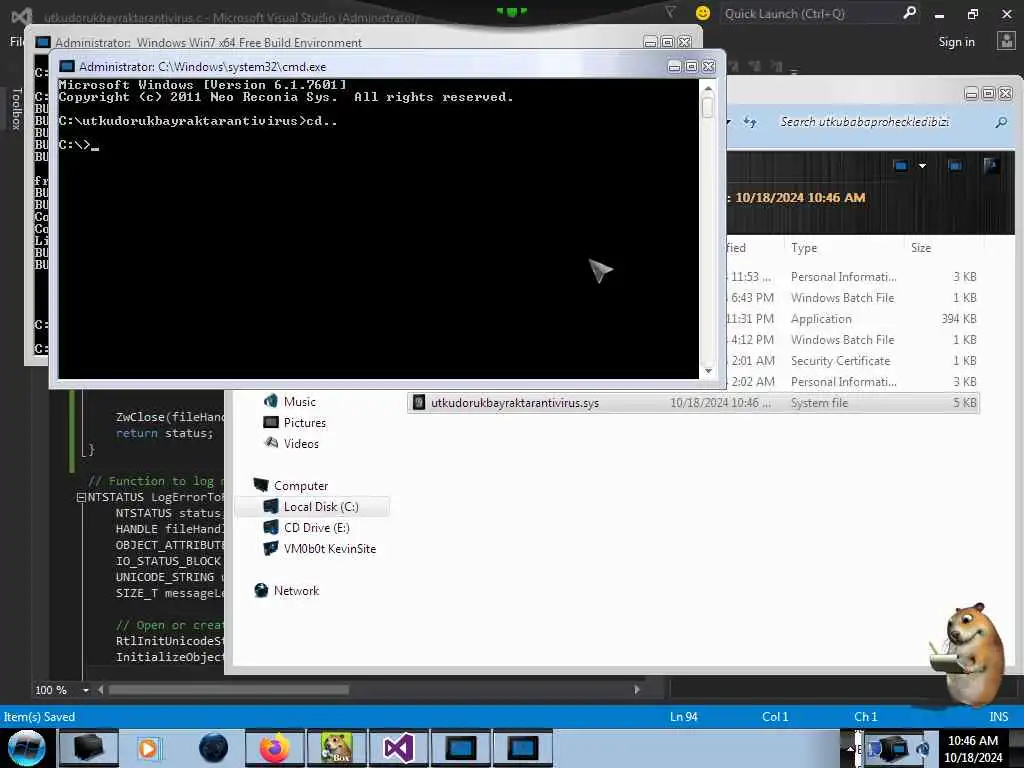Click the Visual Studio notifications flag icon
This screenshot has width=1024, height=768.
[670, 12]
